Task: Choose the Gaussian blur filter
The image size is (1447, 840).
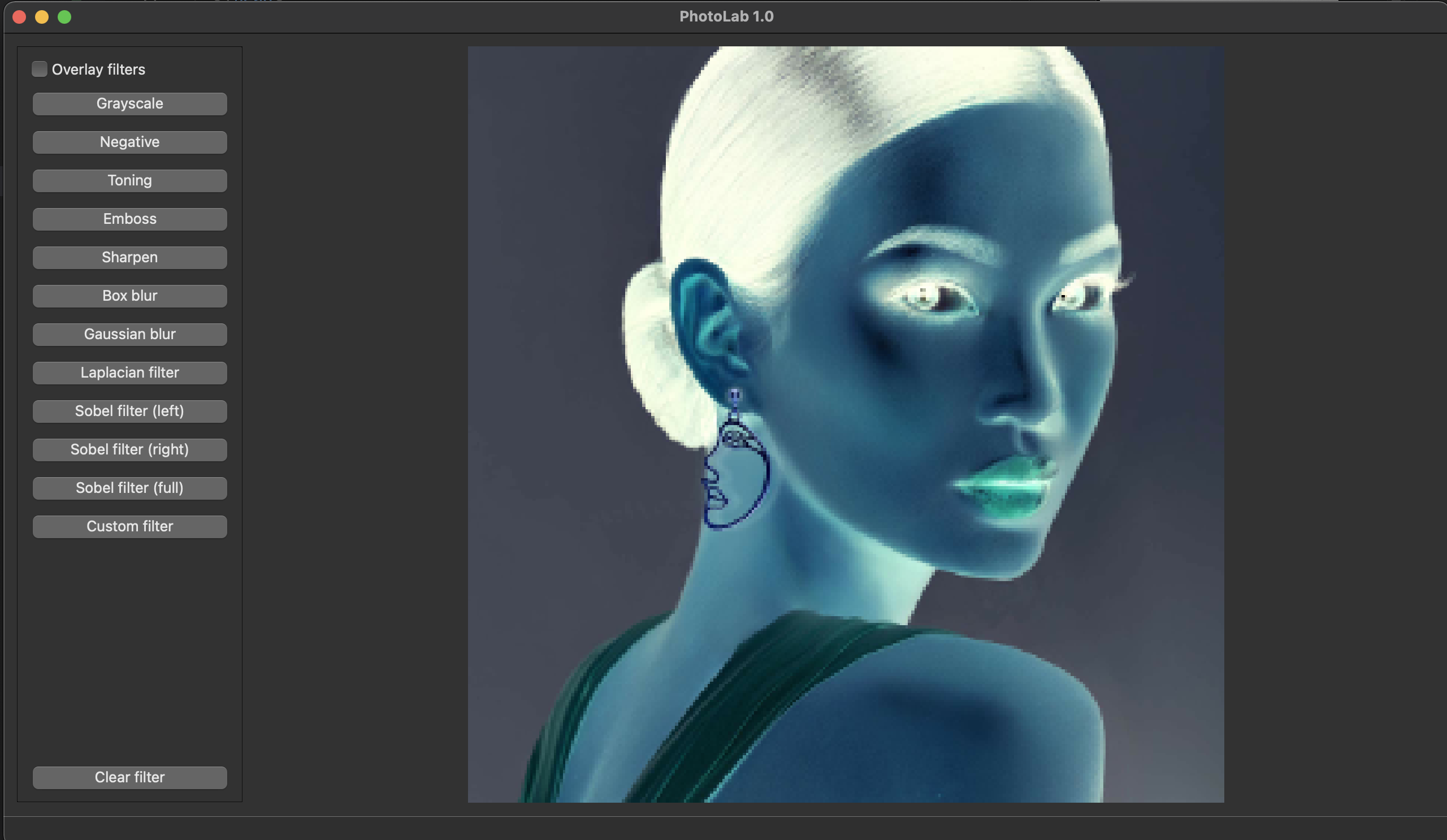Action: [130, 335]
